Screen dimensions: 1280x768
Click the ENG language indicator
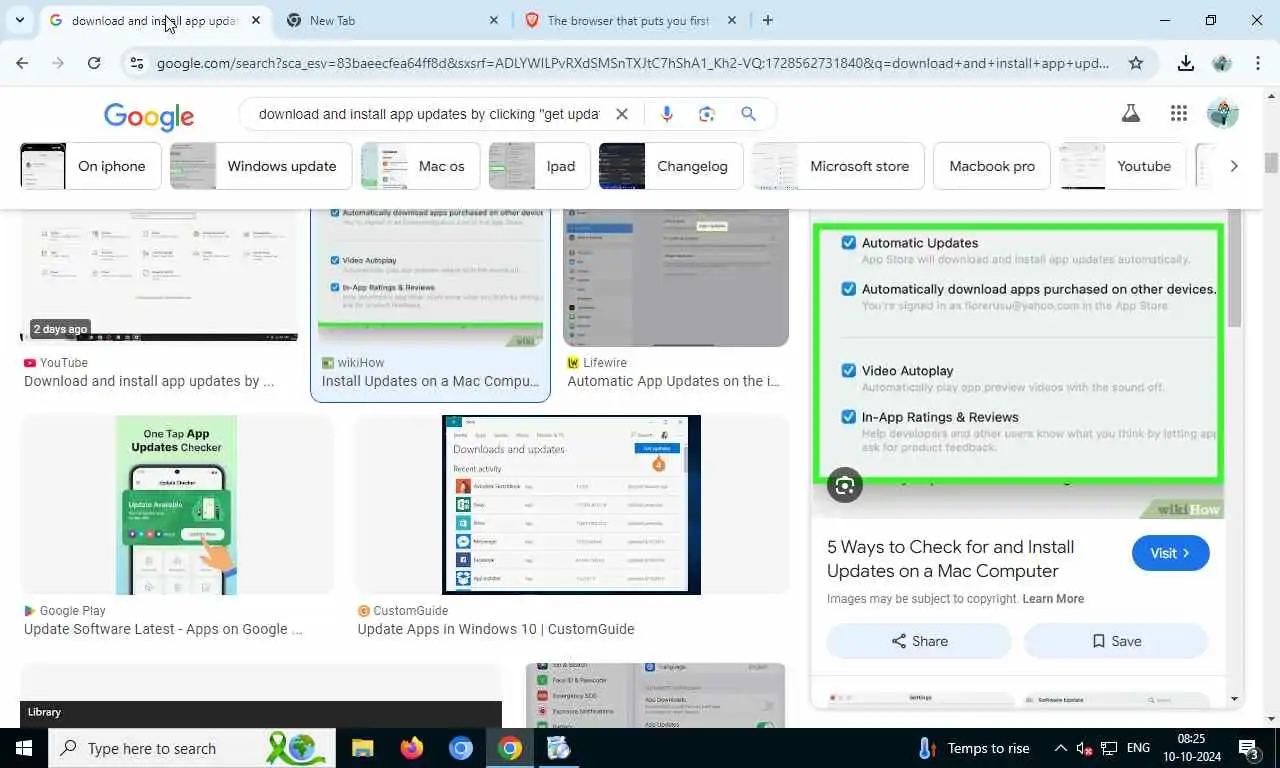[x=1138, y=748]
